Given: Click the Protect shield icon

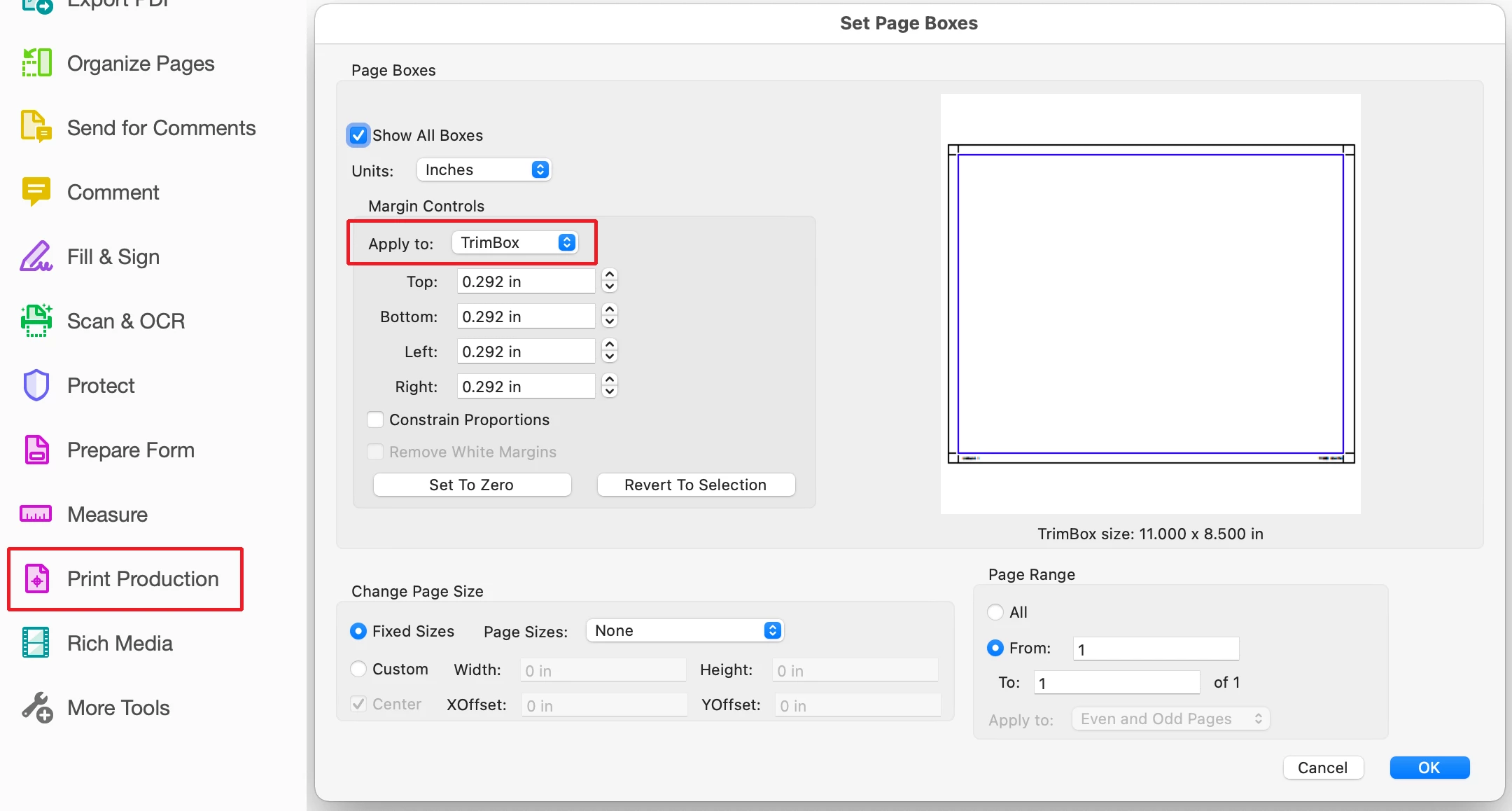Looking at the screenshot, I should click(x=36, y=385).
